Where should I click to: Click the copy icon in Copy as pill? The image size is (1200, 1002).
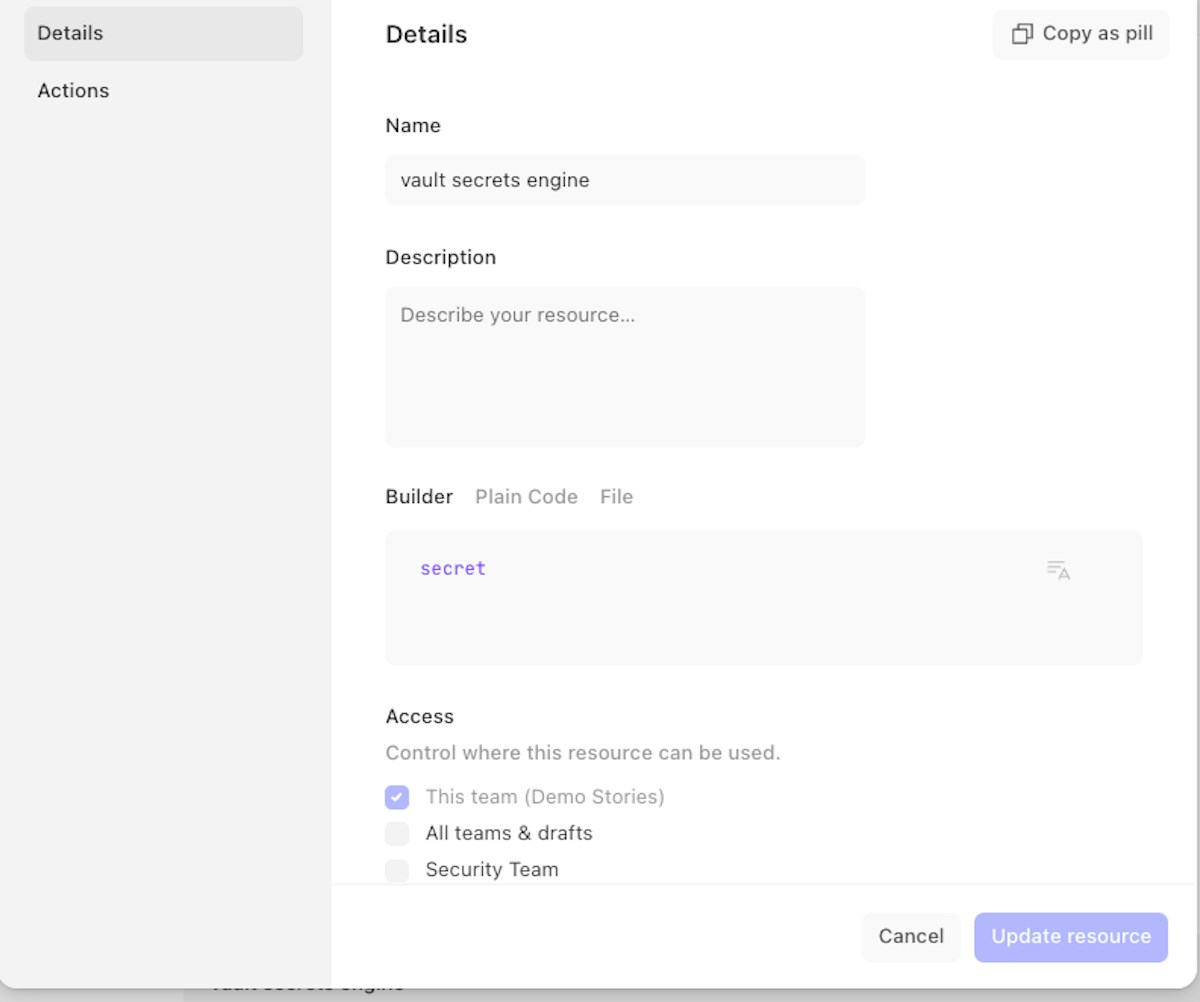click(x=1022, y=34)
